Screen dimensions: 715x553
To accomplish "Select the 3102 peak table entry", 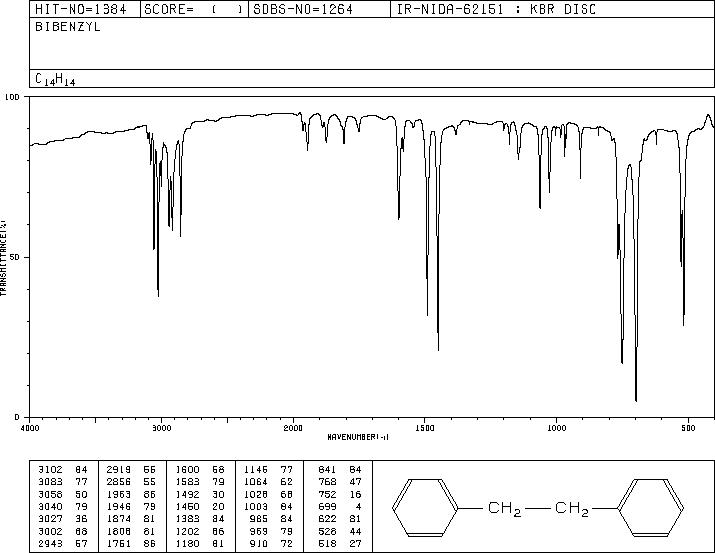I will coord(63,470).
